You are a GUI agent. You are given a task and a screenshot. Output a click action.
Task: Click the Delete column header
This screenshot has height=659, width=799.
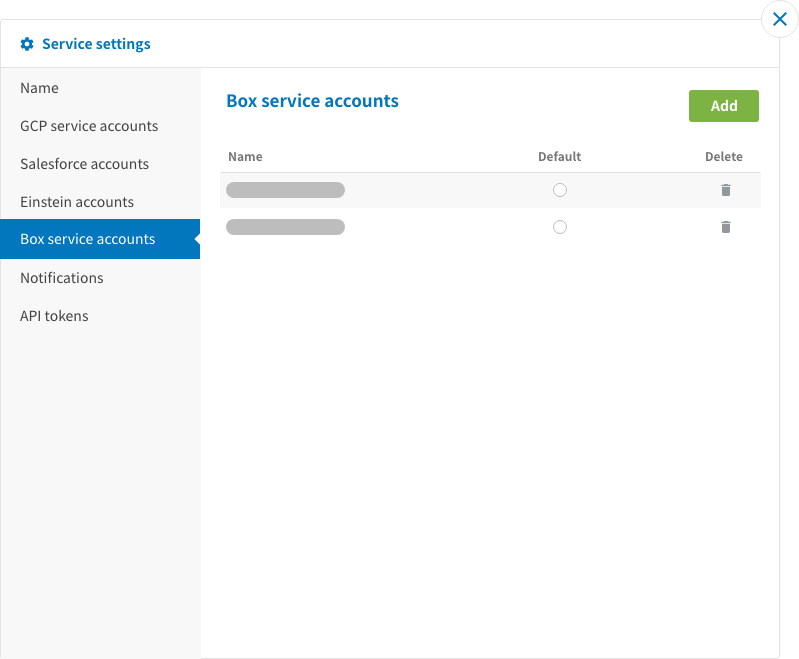pyautogui.click(x=724, y=156)
